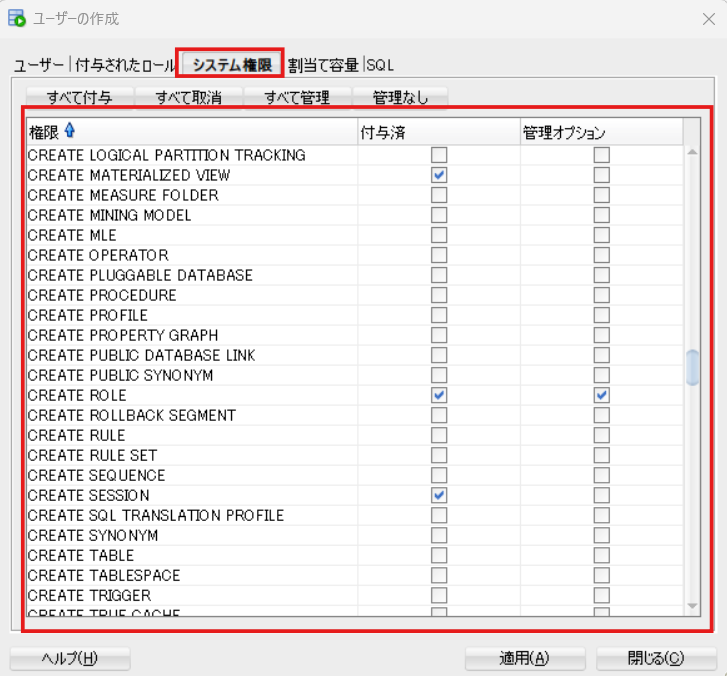Grant CREATE TRIGGER privilege
Image resolution: width=727 pixels, height=676 pixels.
[x=439, y=596]
